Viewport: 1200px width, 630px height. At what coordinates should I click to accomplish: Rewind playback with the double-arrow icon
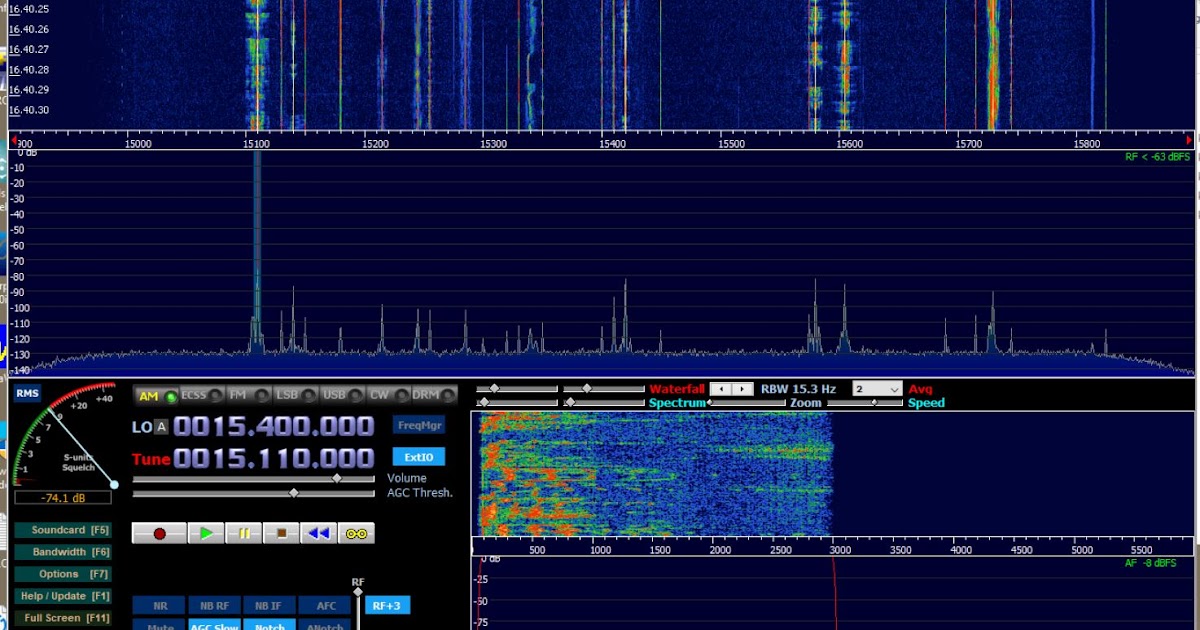pyautogui.click(x=318, y=532)
